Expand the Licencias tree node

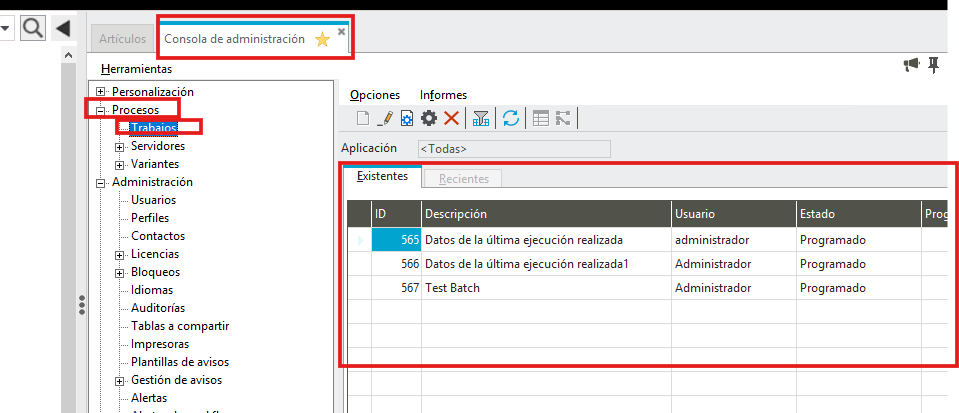tap(120, 255)
